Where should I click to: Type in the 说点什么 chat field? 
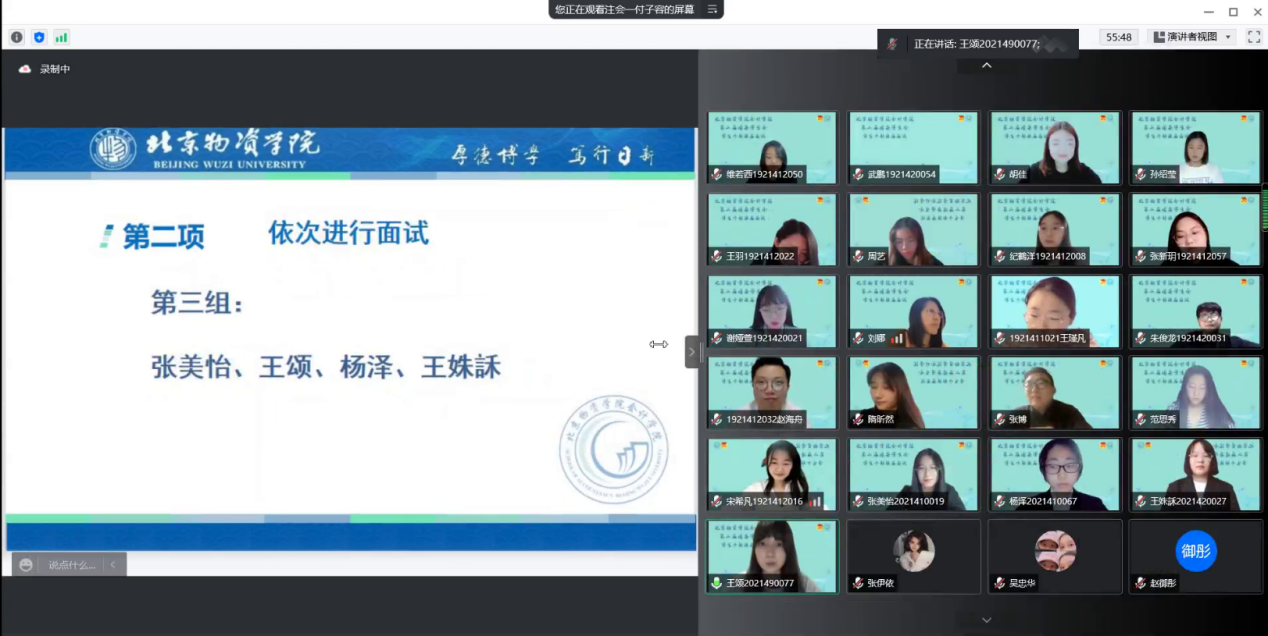[x=71, y=565]
